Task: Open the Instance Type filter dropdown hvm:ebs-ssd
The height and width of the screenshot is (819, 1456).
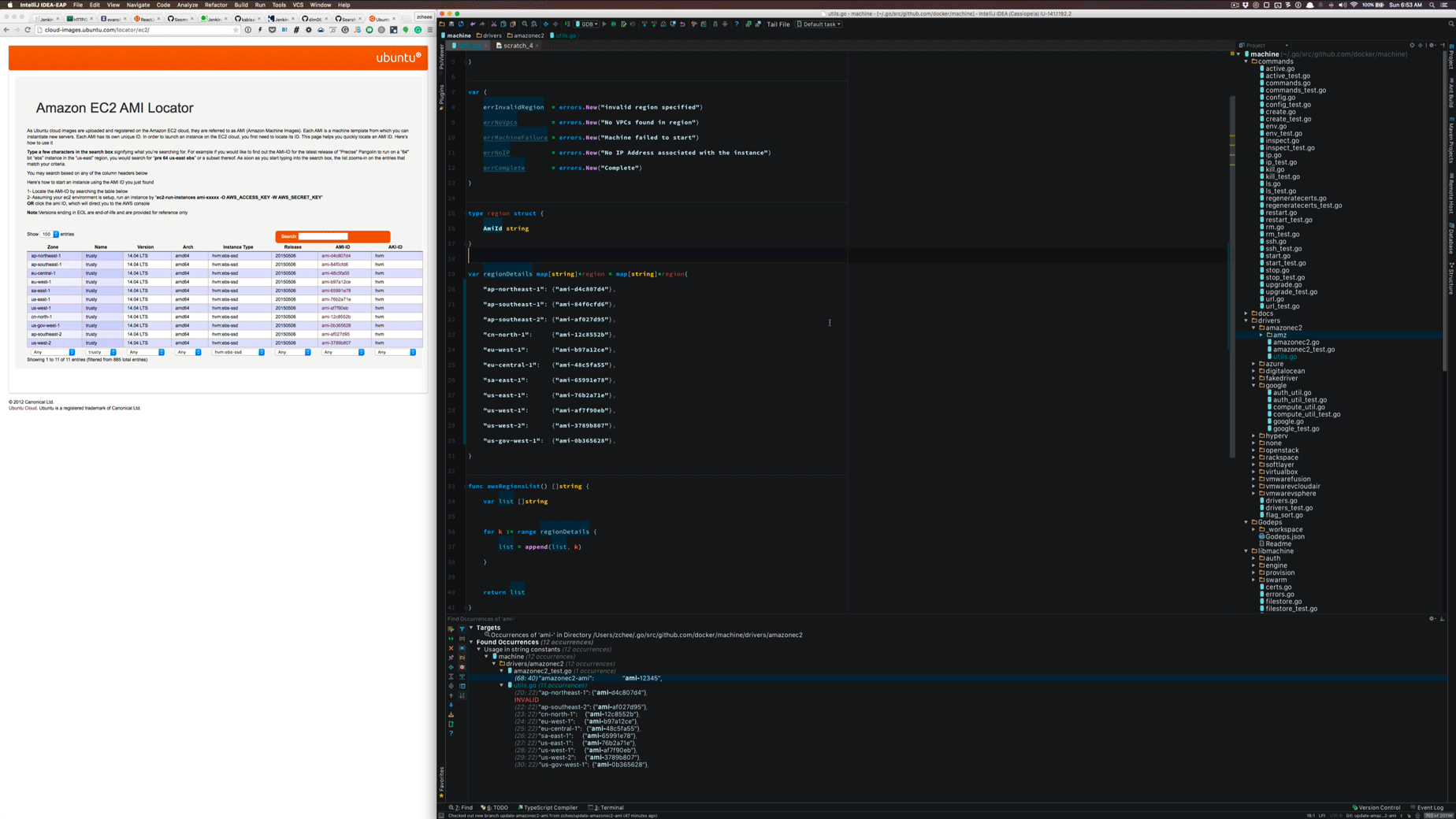Action: coord(238,352)
